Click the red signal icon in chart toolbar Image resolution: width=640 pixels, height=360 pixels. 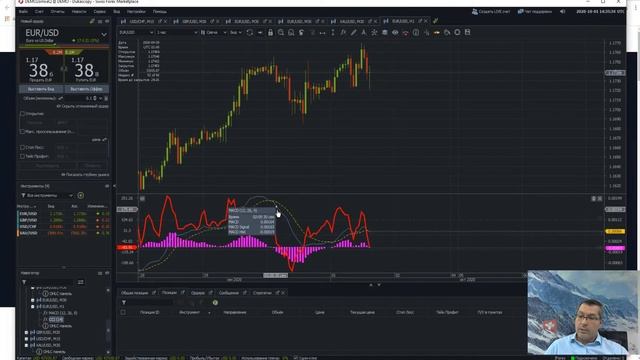tap(405, 32)
